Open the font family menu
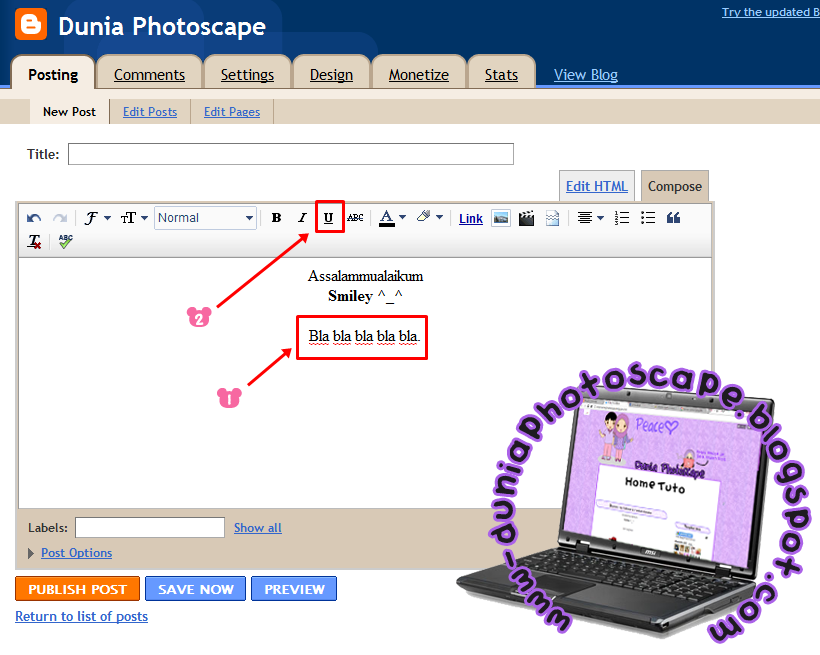Screen dimensions: 820x655 98,218
